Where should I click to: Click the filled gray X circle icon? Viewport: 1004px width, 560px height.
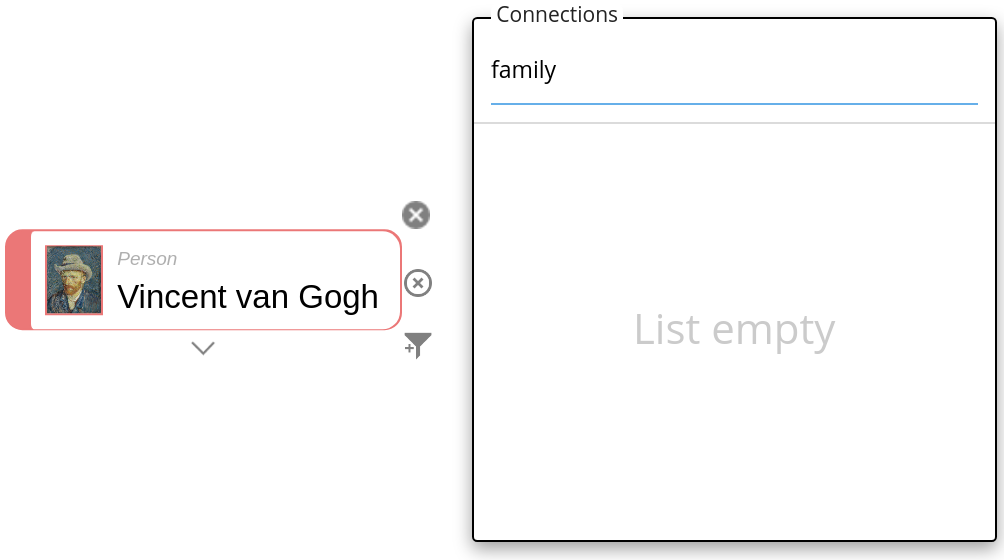click(x=416, y=215)
